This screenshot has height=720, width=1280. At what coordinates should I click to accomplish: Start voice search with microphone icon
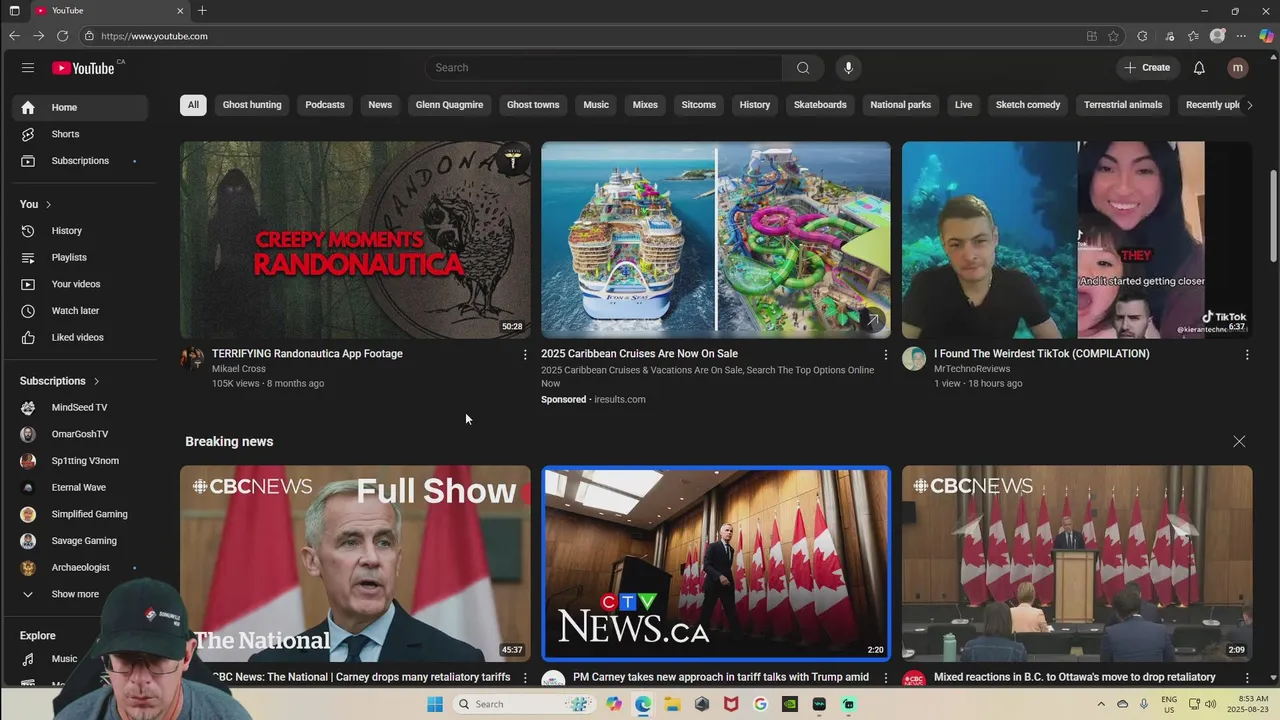tap(848, 68)
